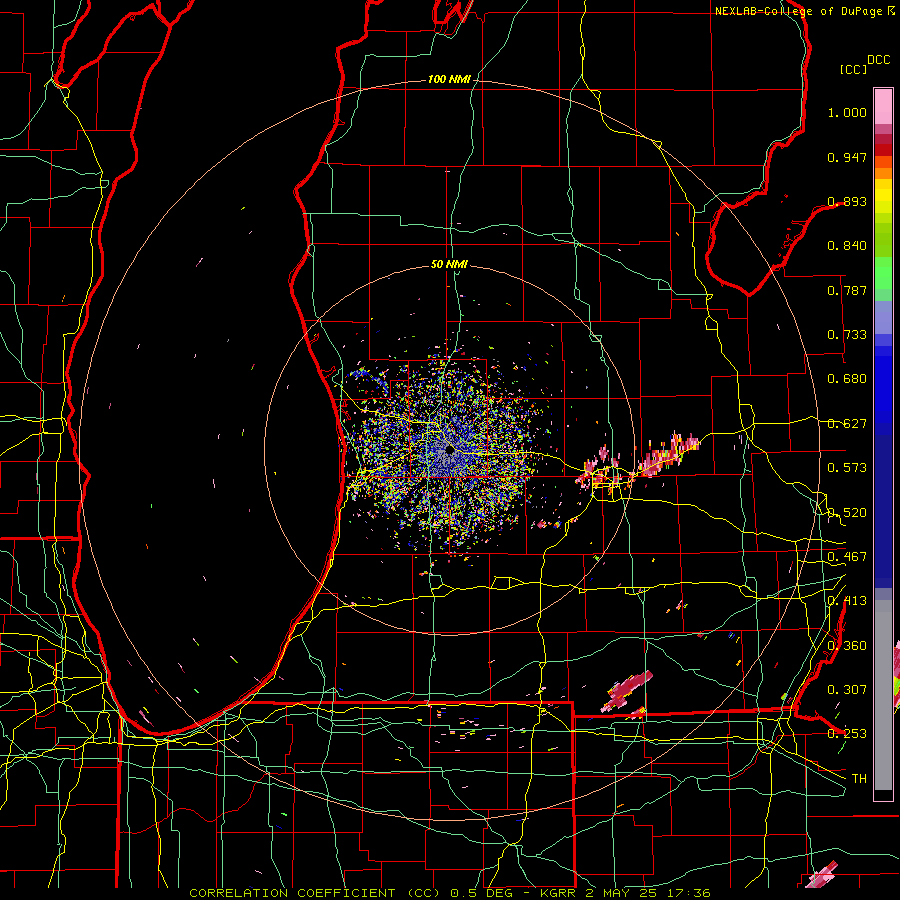Click the 0.840 scale value
Screen dimensions: 900x900
pos(847,246)
